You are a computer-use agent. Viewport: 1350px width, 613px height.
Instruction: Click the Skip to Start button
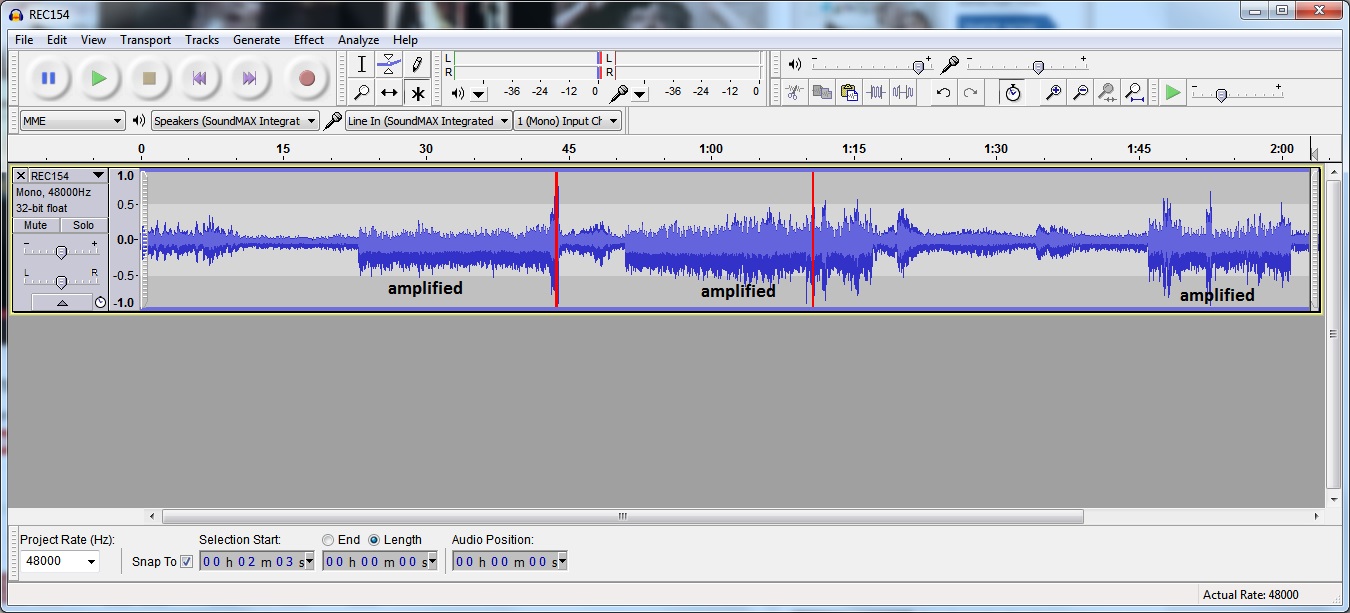coord(199,78)
